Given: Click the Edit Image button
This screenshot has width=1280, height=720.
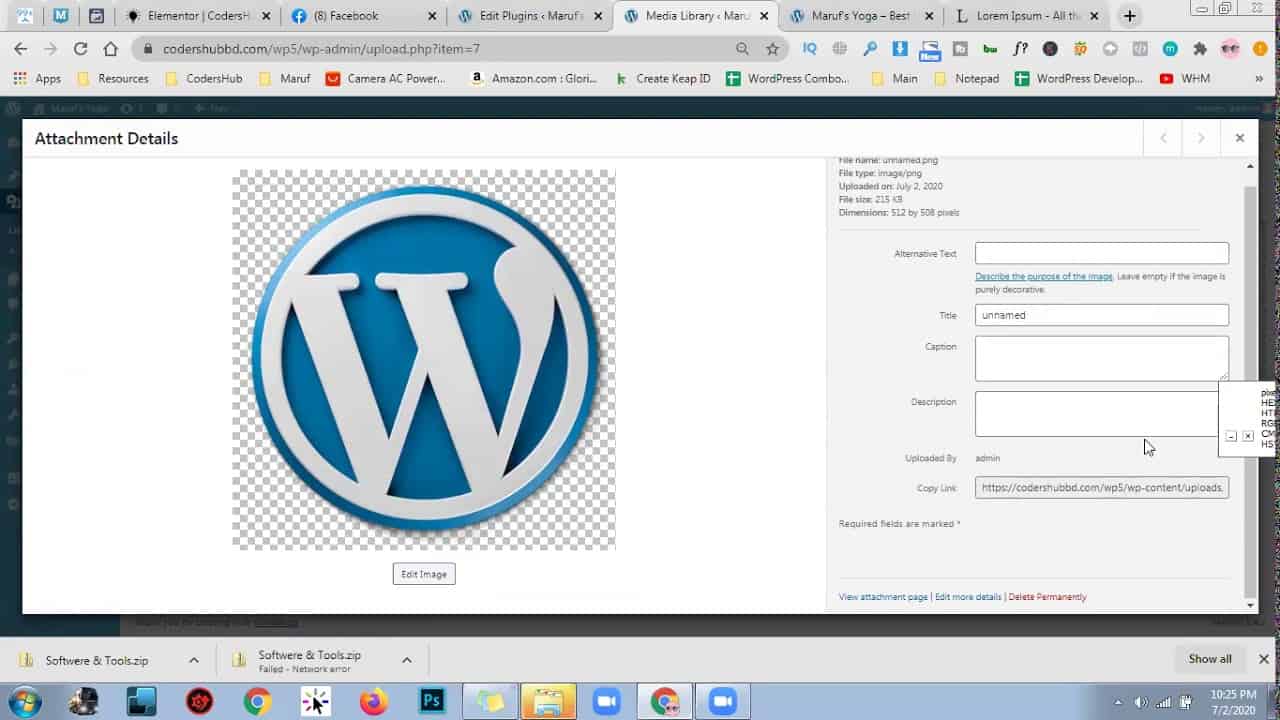Looking at the screenshot, I should [x=424, y=574].
